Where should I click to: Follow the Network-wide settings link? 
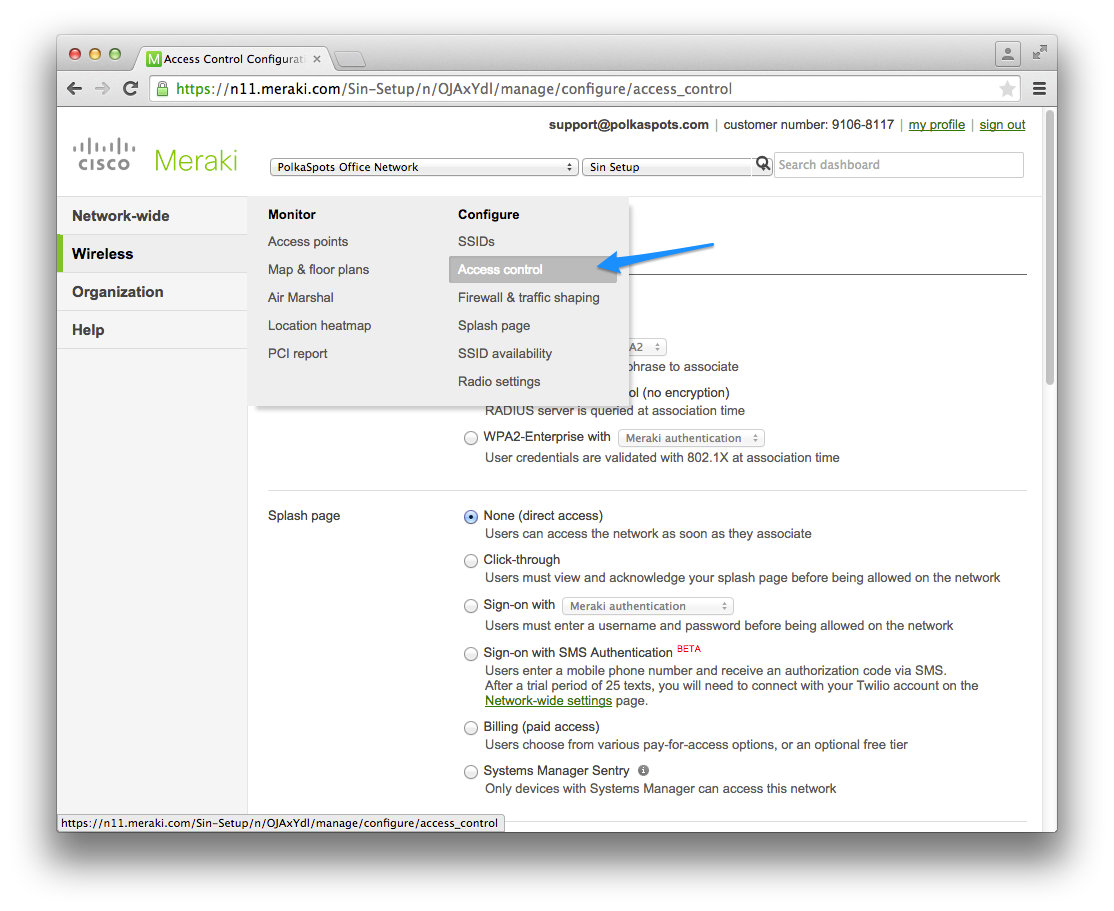(548, 701)
